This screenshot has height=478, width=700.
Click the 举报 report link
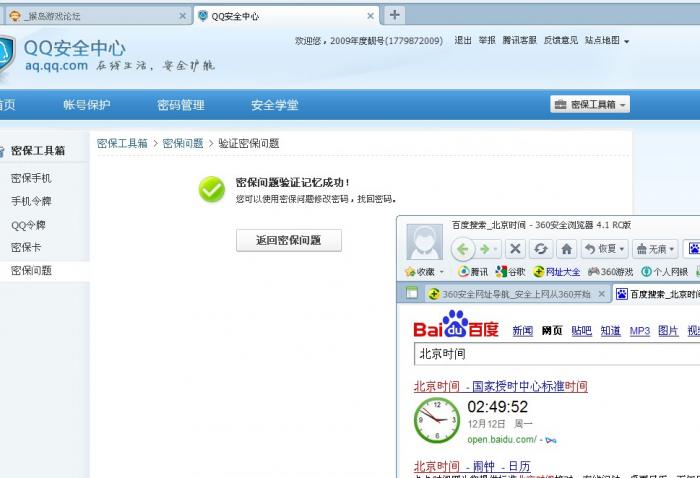pos(487,40)
